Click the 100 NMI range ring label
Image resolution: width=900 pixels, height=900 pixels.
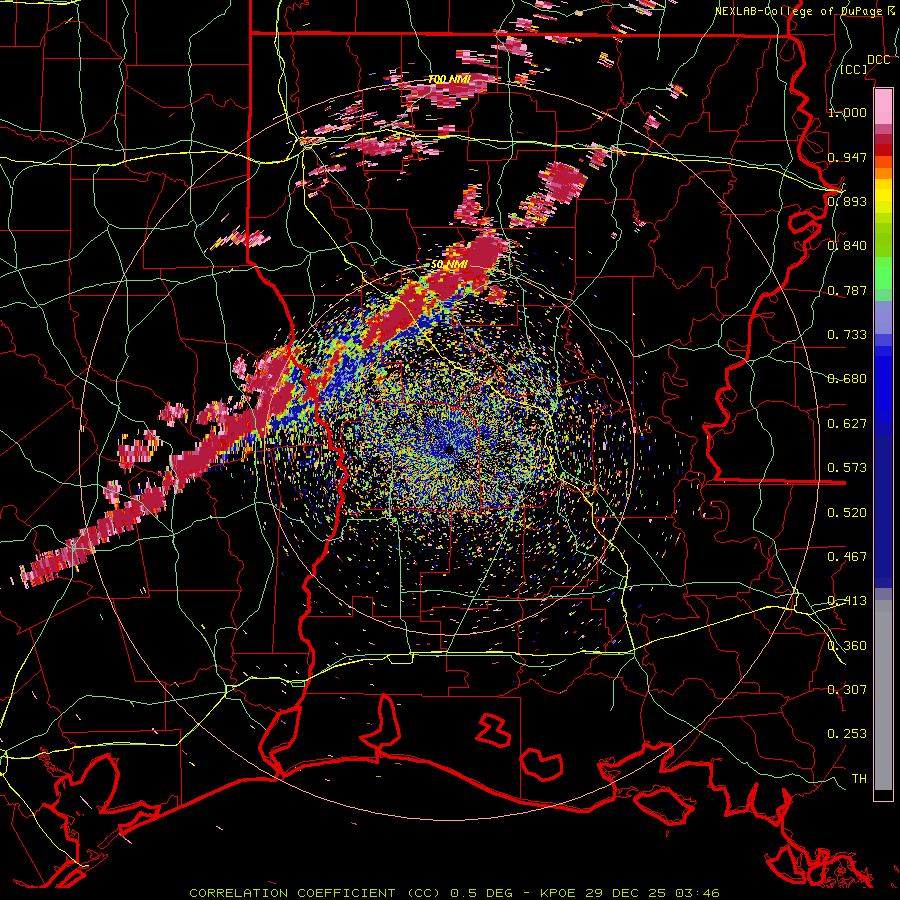click(x=449, y=79)
